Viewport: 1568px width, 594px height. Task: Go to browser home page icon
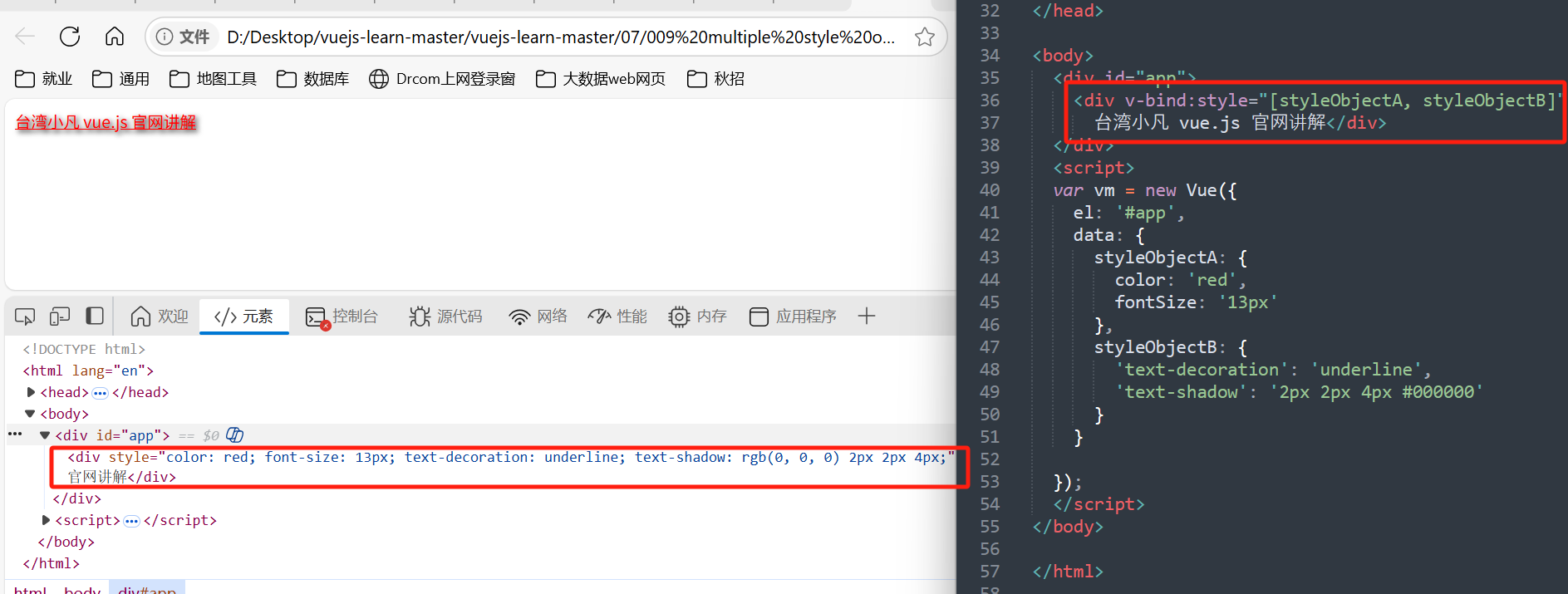115,37
